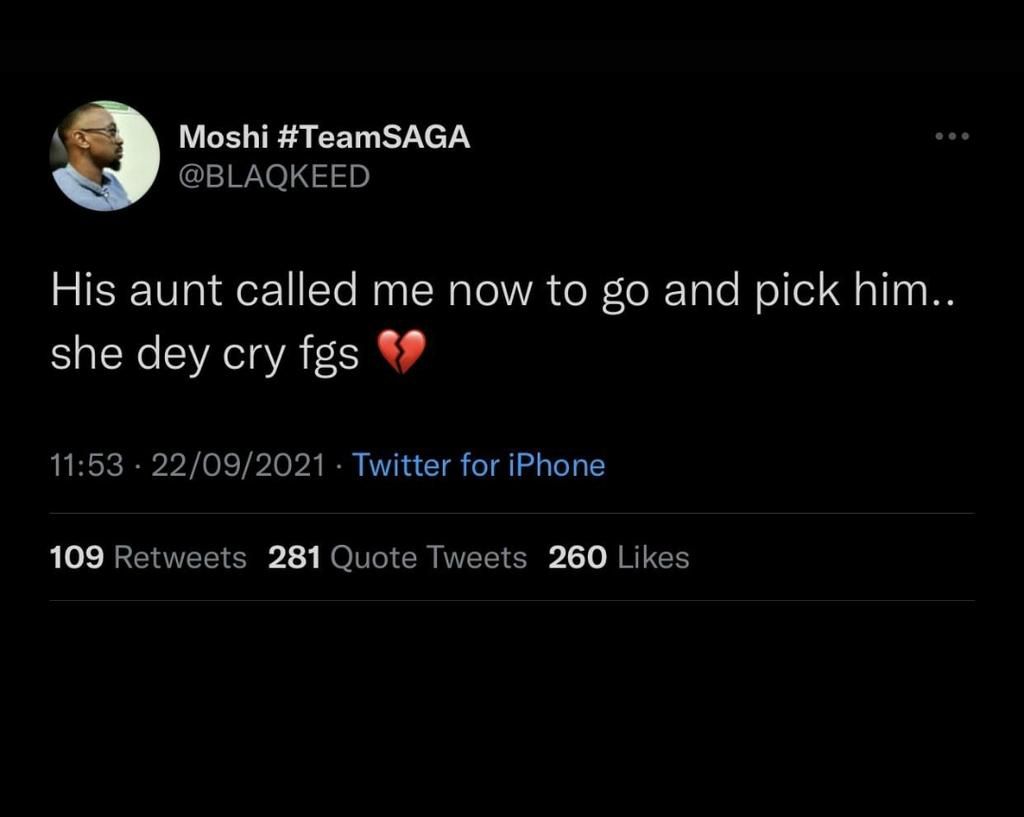Click the word "iPhone" in the source label
The height and width of the screenshot is (817, 1024).
pos(556,465)
